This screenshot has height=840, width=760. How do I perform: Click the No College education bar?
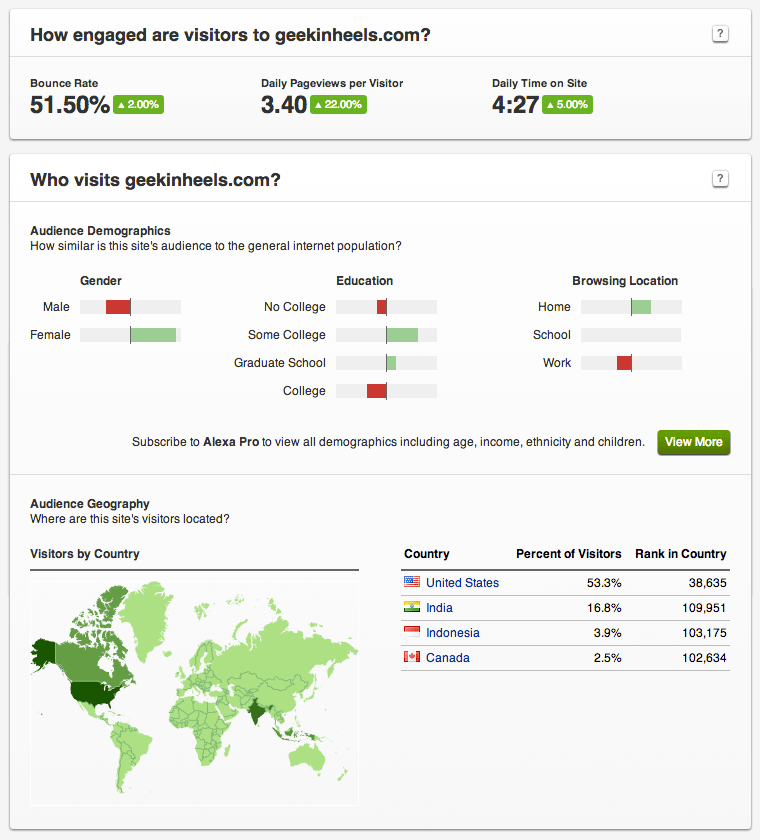pos(386,307)
